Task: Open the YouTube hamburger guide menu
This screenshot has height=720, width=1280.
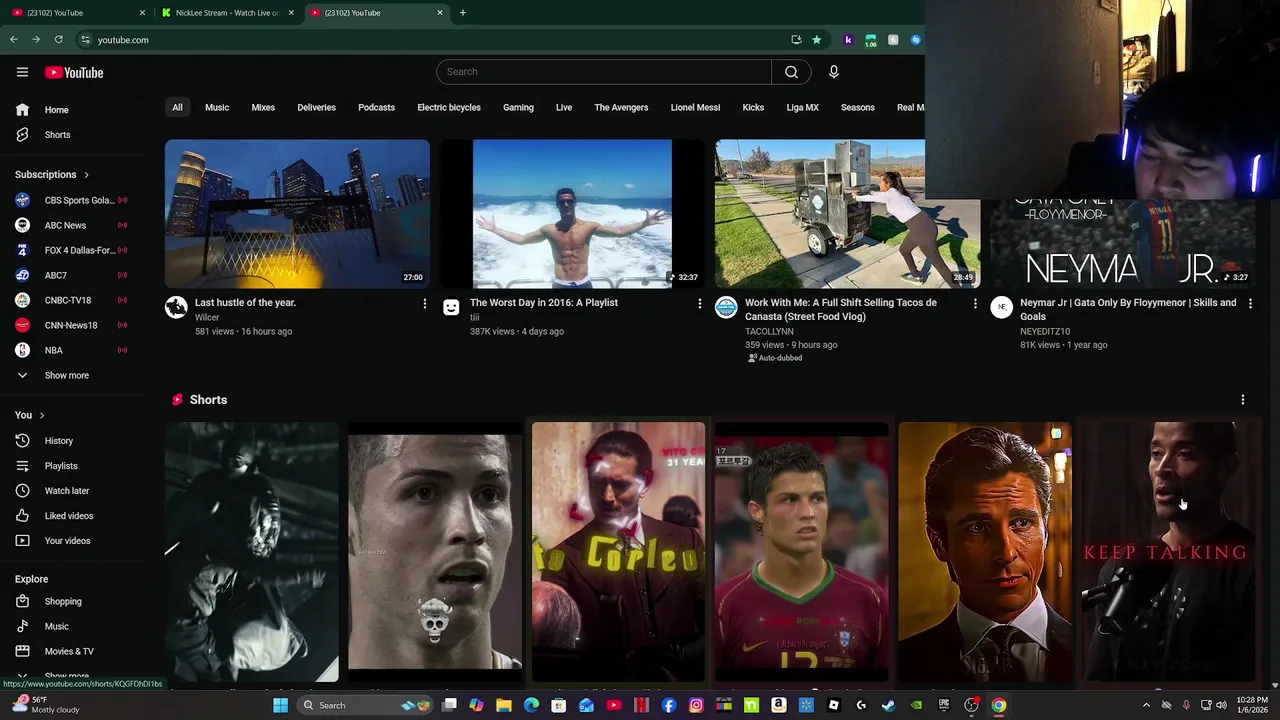Action: pos(22,72)
